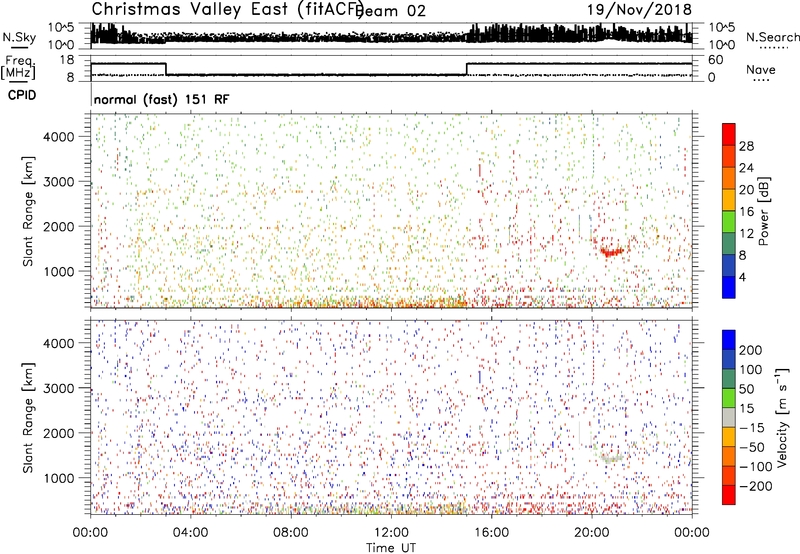The width and height of the screenshot is (800, 554).
Task: Click the 'Beam 02' label
Action: click(392, 11)
